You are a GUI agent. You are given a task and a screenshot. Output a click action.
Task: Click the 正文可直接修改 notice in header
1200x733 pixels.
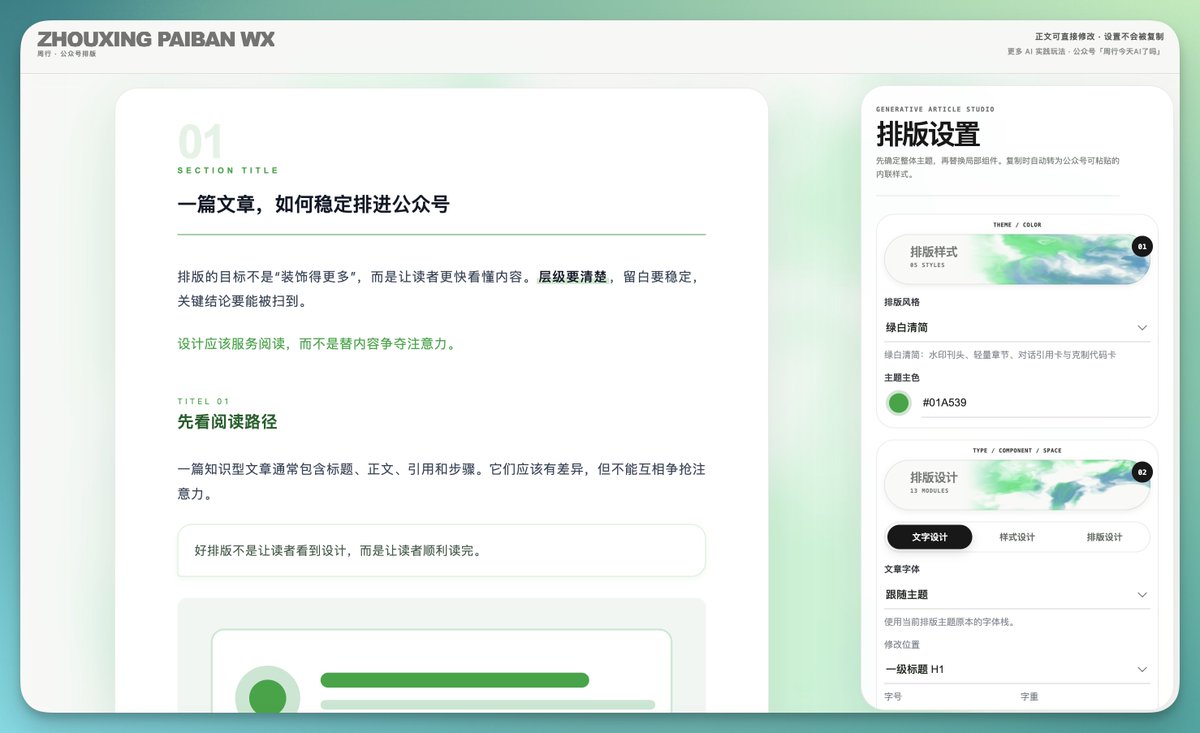click(1099, 36)
